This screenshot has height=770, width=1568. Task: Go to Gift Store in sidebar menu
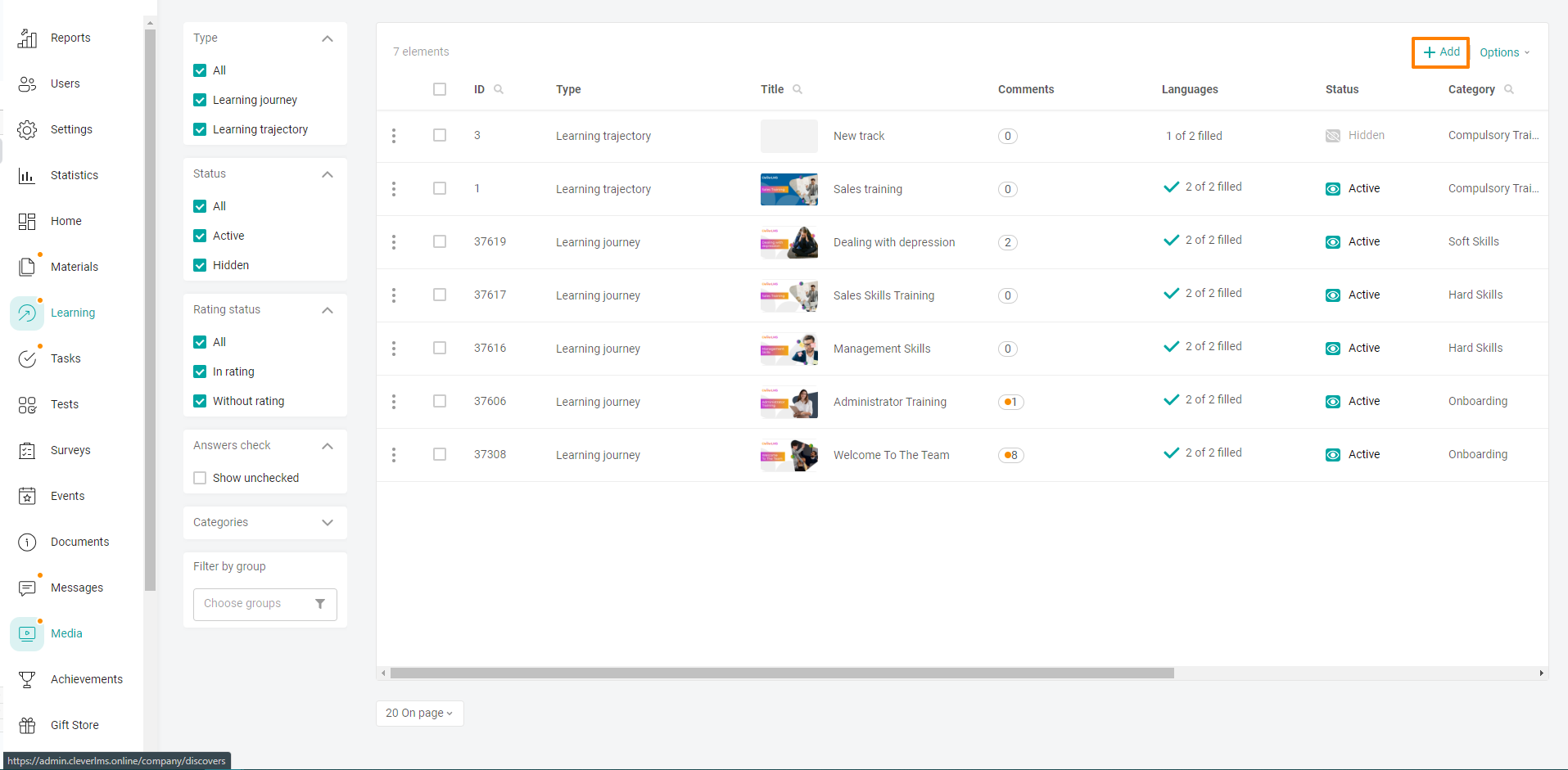[75, 725]
